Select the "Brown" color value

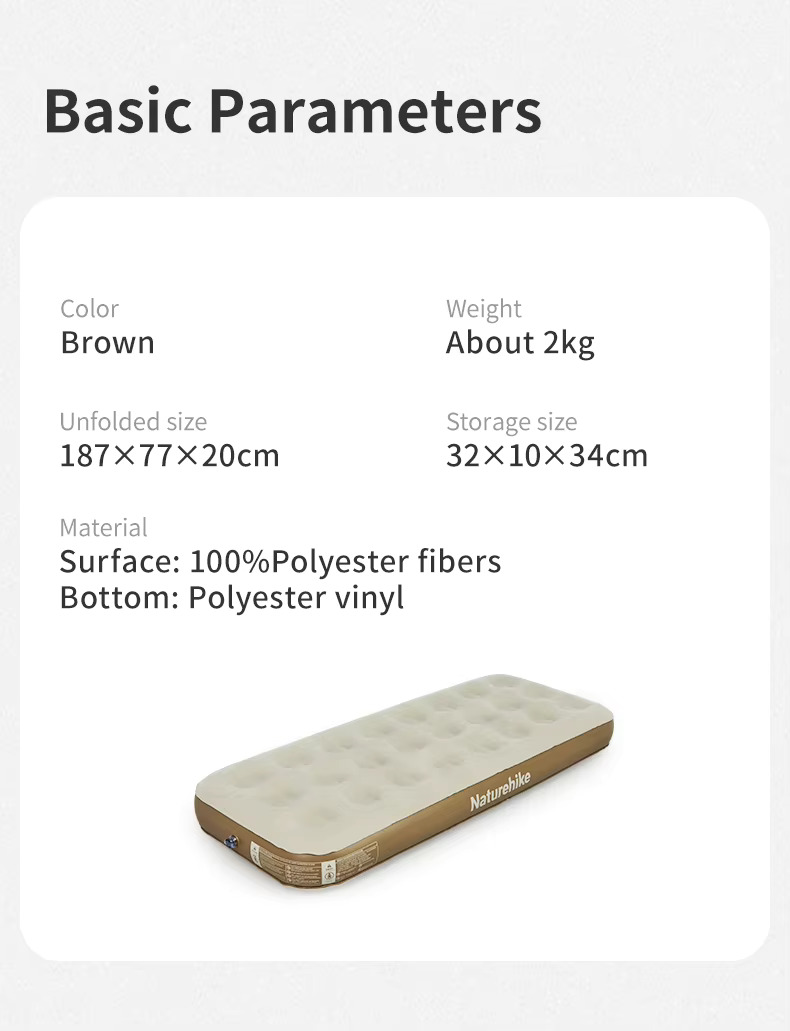pos(107,343)
